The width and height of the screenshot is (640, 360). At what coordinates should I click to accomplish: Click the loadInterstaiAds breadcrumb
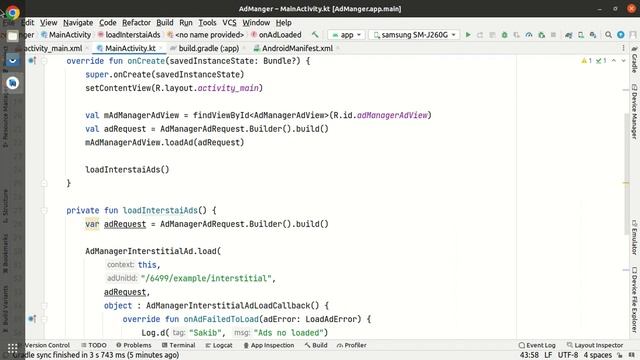pyautogui.click(x=129, y=35)
